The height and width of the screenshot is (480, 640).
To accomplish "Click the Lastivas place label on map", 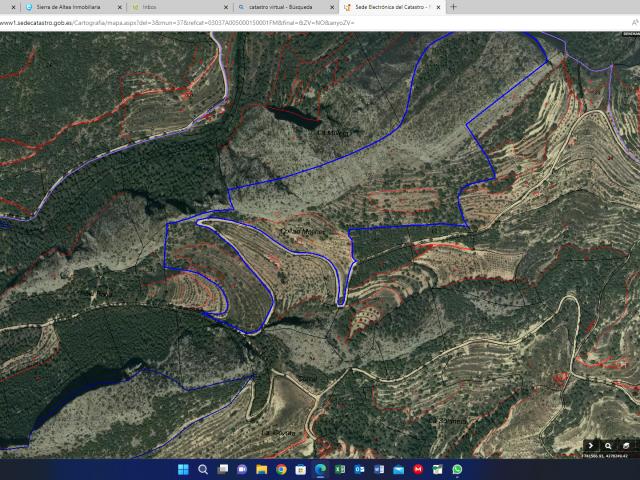I will click(333, 131).
